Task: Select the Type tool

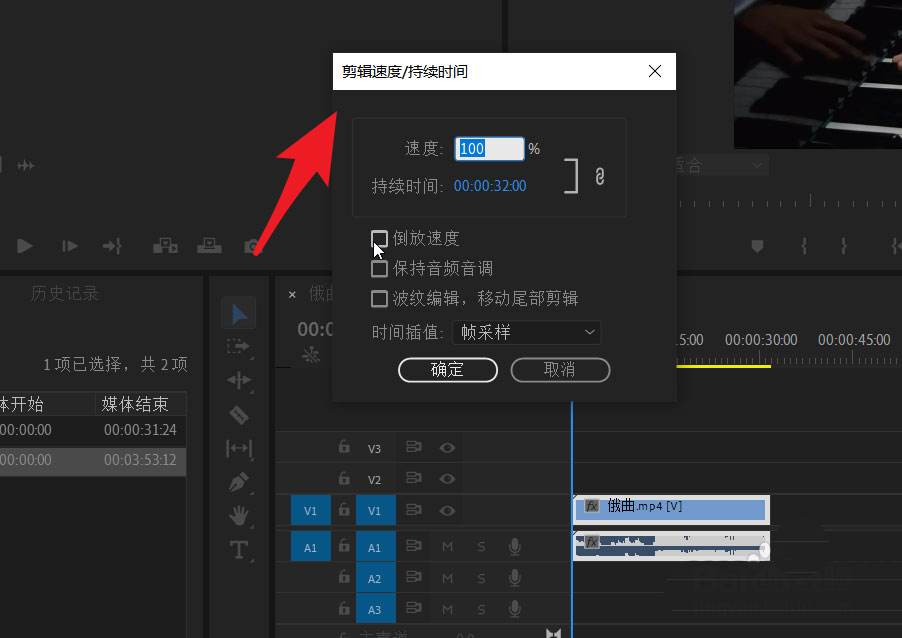Action: 239,549
